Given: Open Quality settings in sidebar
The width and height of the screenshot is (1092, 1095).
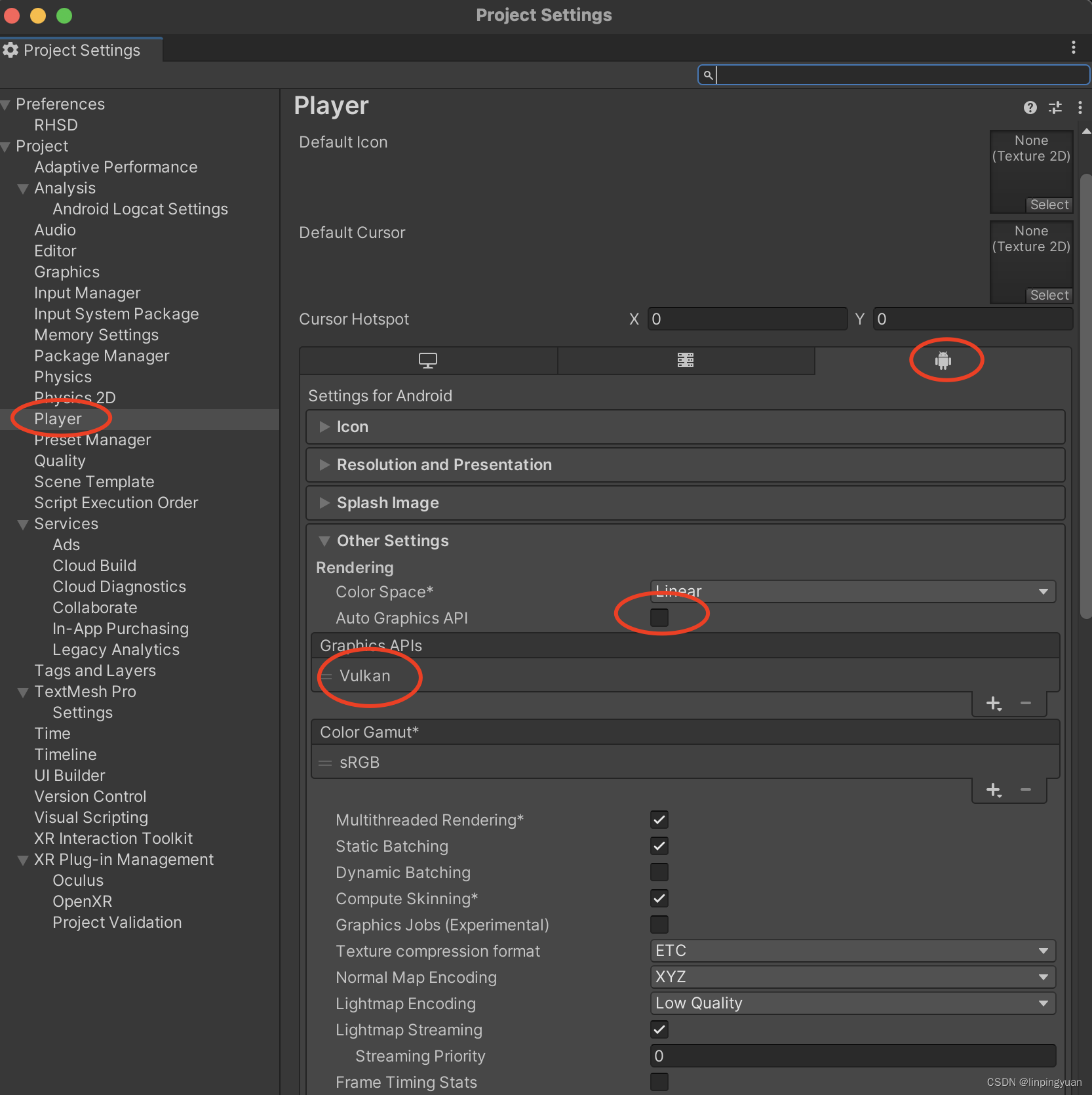Looking at the screenshot, I should click(60, 461).
